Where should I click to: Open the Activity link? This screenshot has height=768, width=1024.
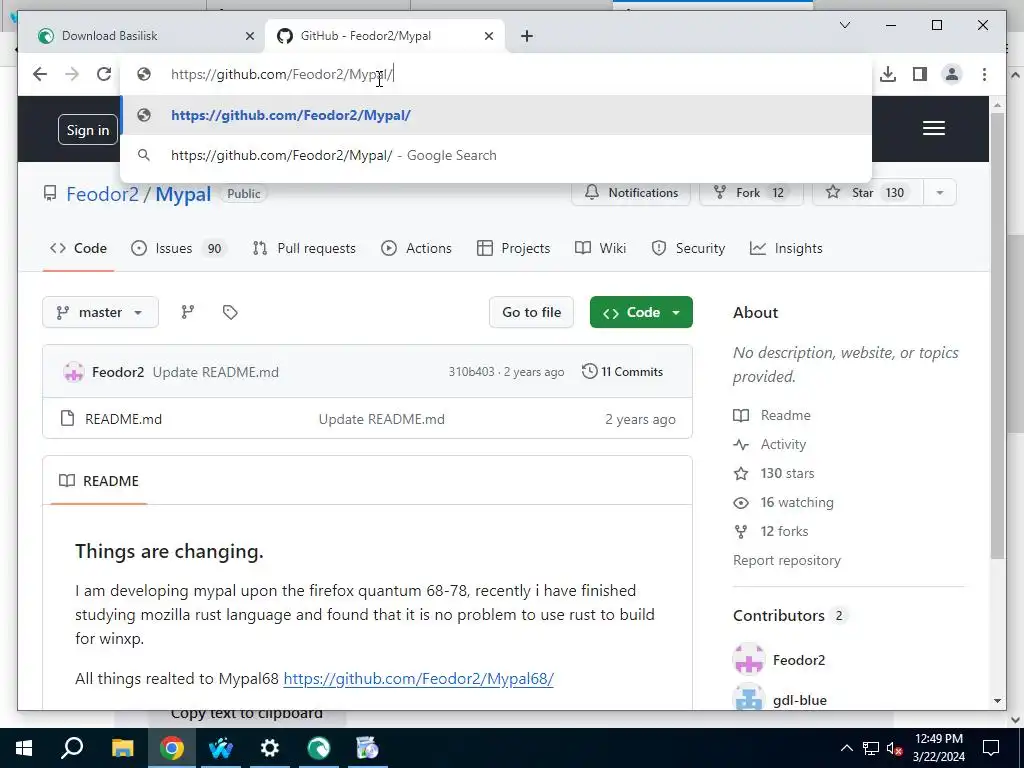click(x=770, y=445)
